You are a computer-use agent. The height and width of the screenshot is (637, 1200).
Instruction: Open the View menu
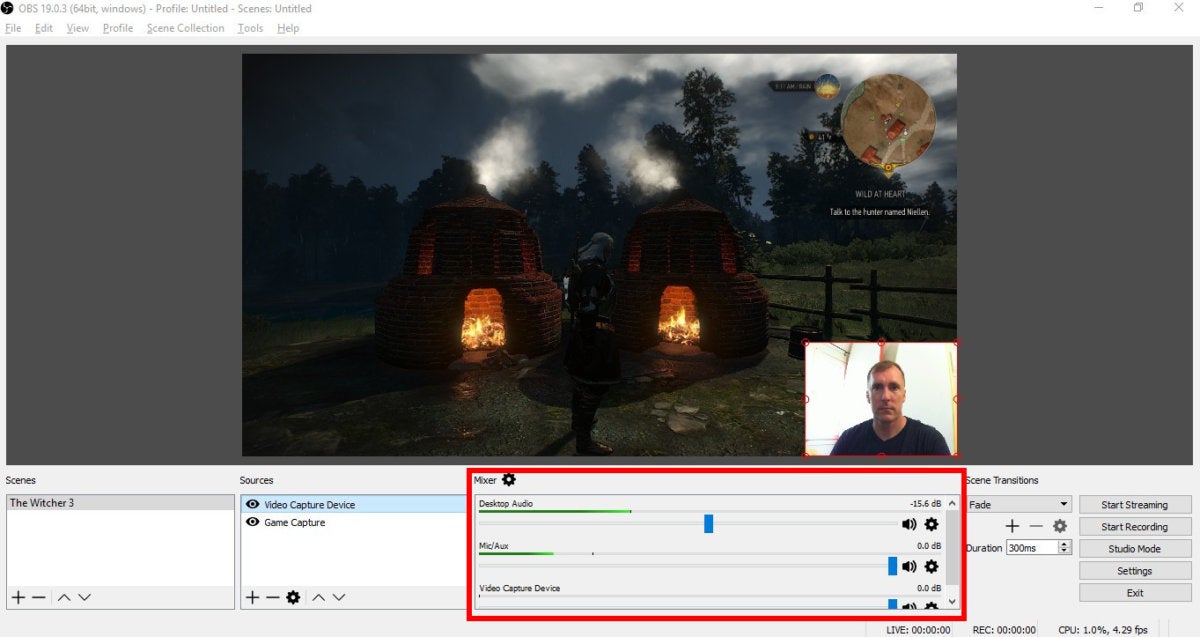(x=78, y=28)
